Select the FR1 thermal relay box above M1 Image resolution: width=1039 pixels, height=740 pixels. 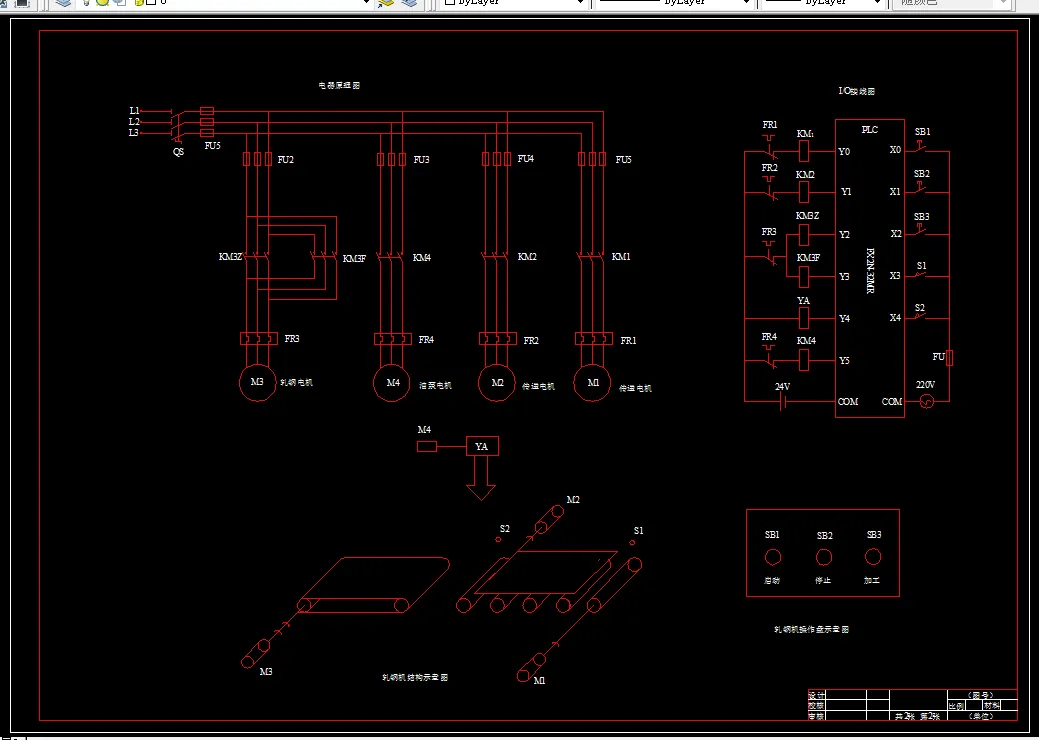(x=594, y=339)
